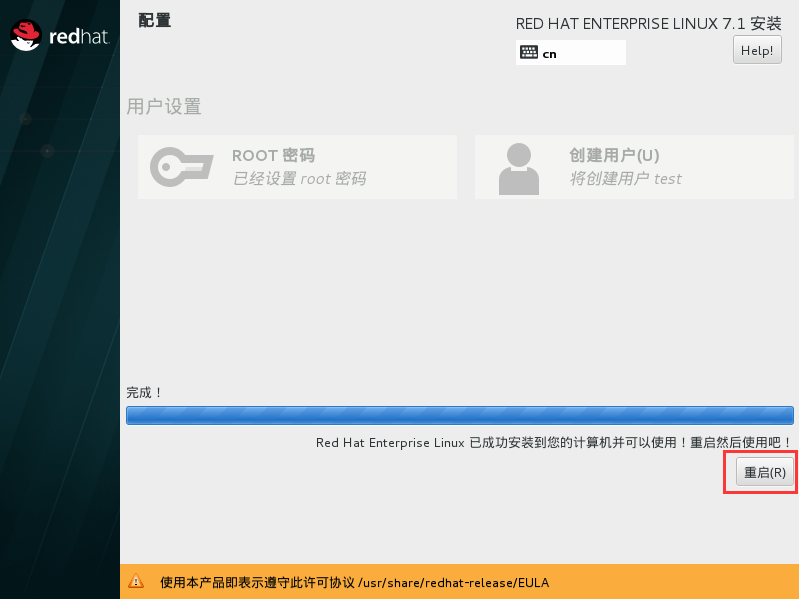Click the 已经设置 root 密码 status text
The image size is (799, 599).
[299, 179]
